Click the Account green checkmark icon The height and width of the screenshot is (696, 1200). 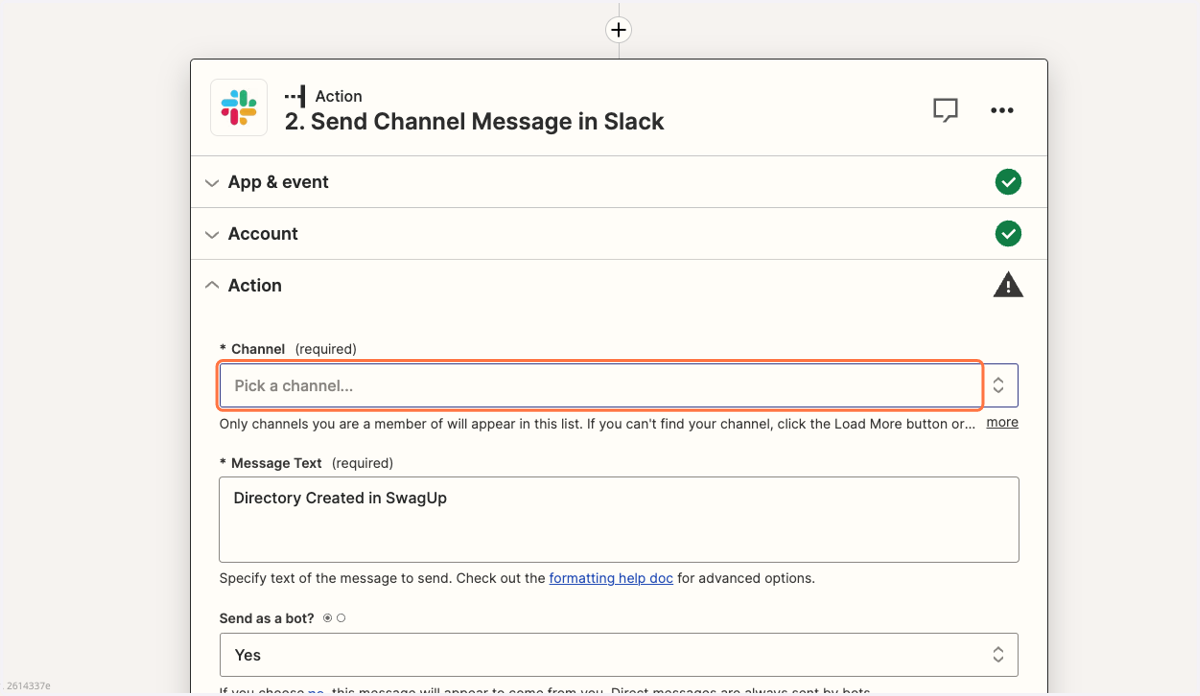1008,234
